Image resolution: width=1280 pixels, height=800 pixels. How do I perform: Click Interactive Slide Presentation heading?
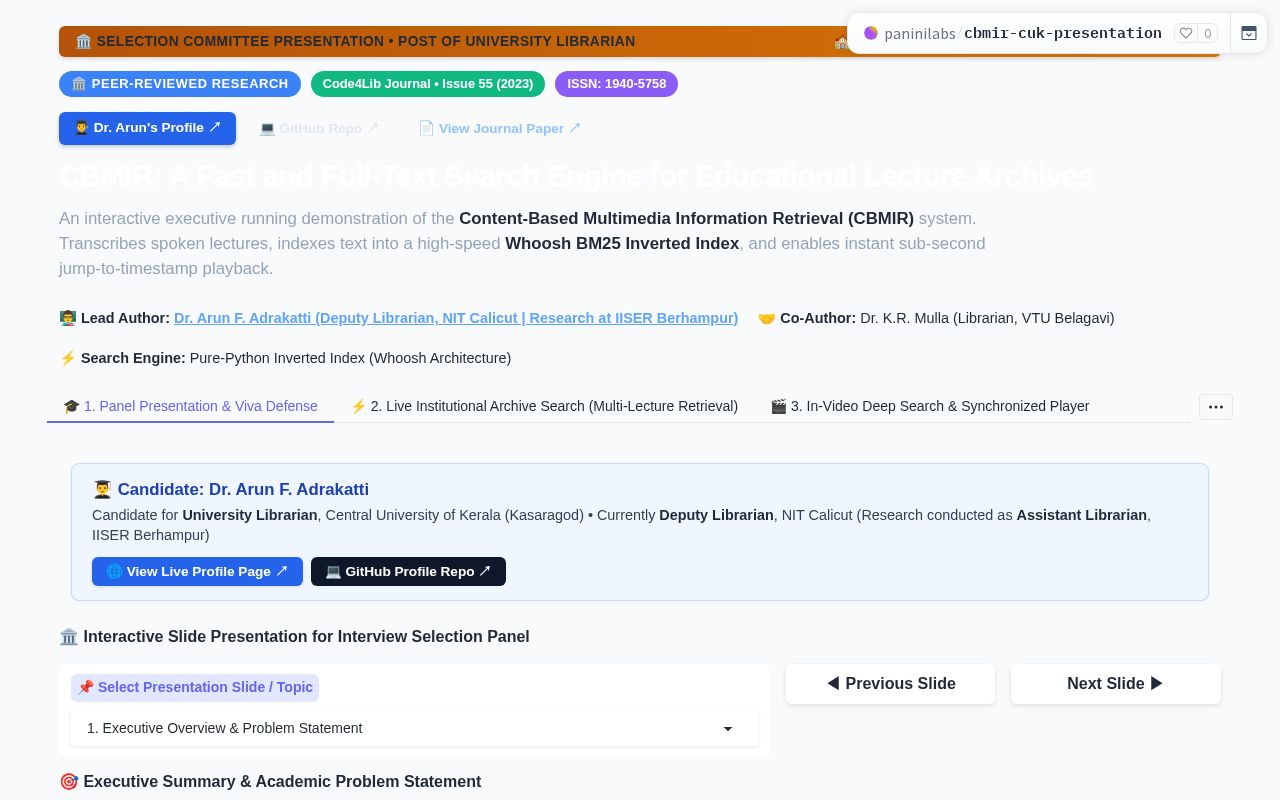pyautogui.click(x=294, y=637)
